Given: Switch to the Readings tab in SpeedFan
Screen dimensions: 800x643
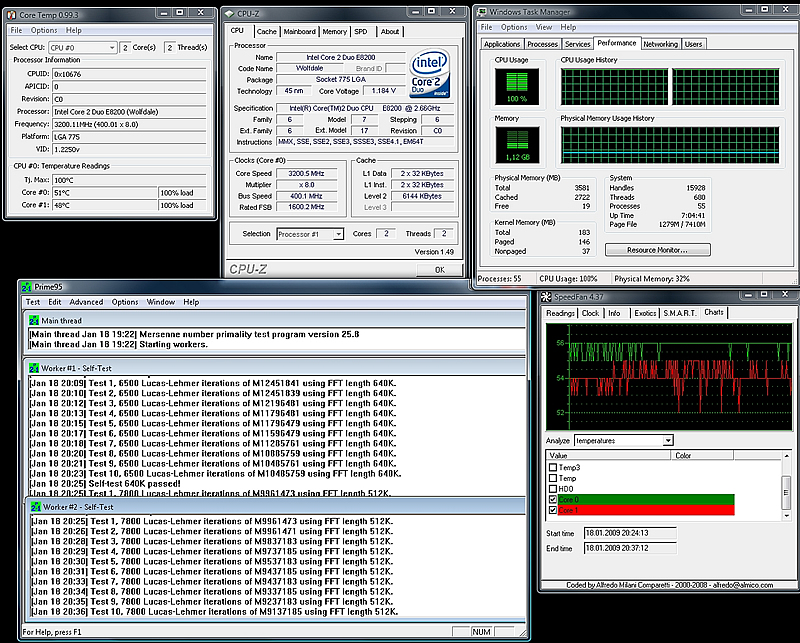Looking at the screenshot, I should (x=560, y=313).
